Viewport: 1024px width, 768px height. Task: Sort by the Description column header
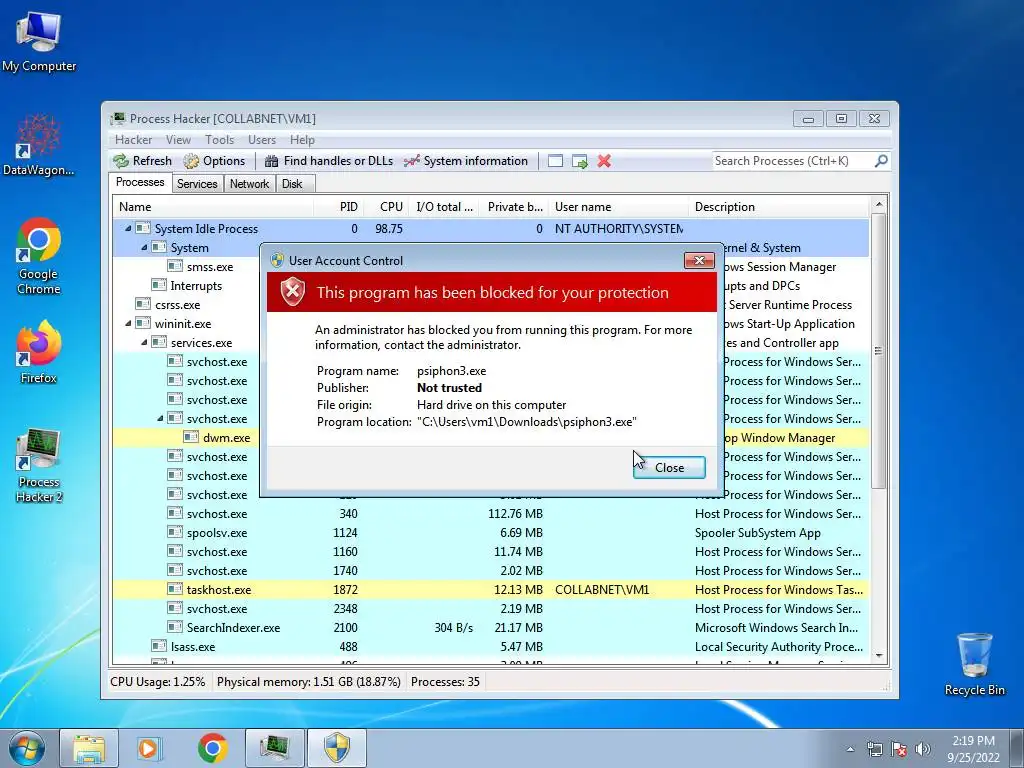click(779, 207)
